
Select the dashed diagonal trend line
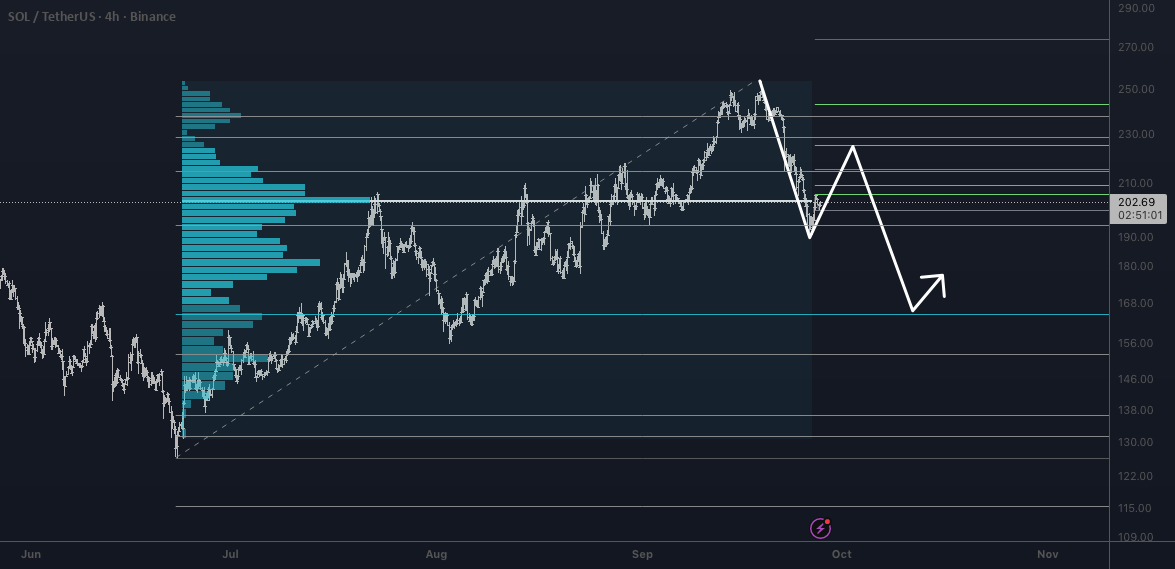(x=468, y=268)
